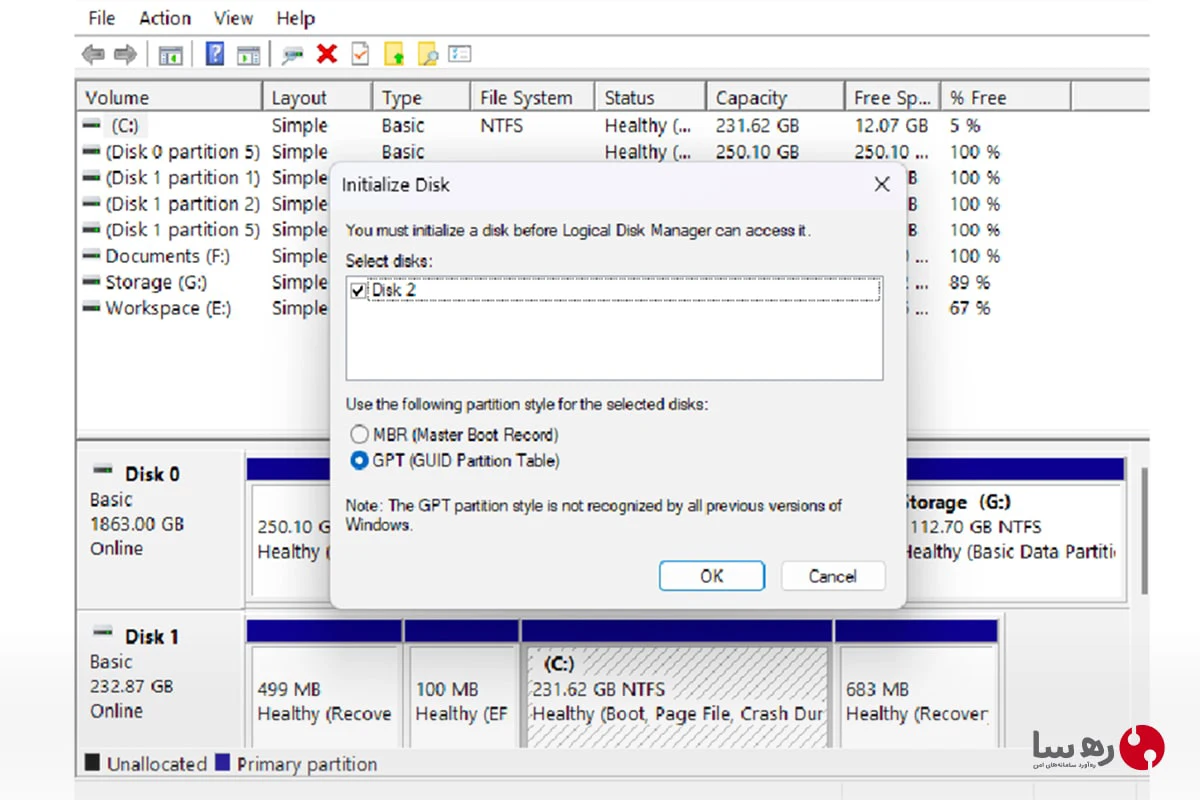Click the Disk 1 drive icon

(102, 631)
